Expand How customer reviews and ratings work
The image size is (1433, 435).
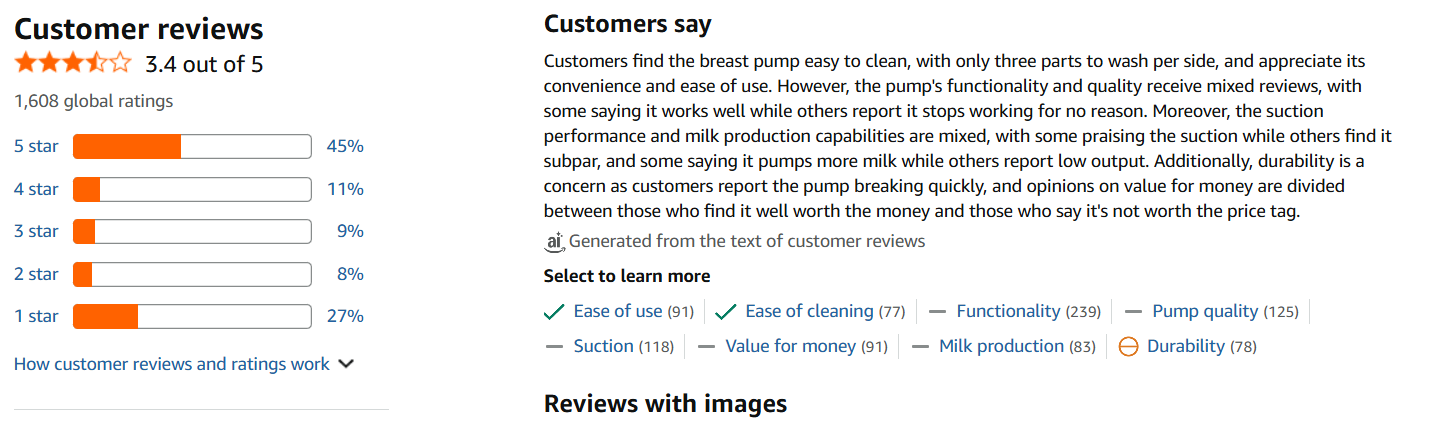[172, 364]
